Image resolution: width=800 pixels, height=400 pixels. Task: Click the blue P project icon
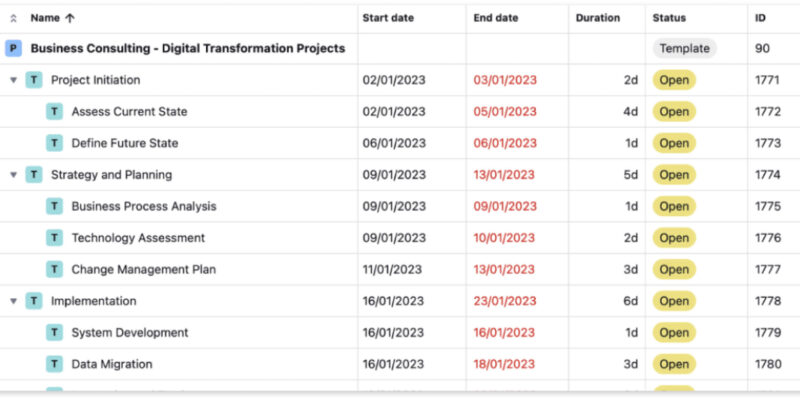[x=13, y=48]
